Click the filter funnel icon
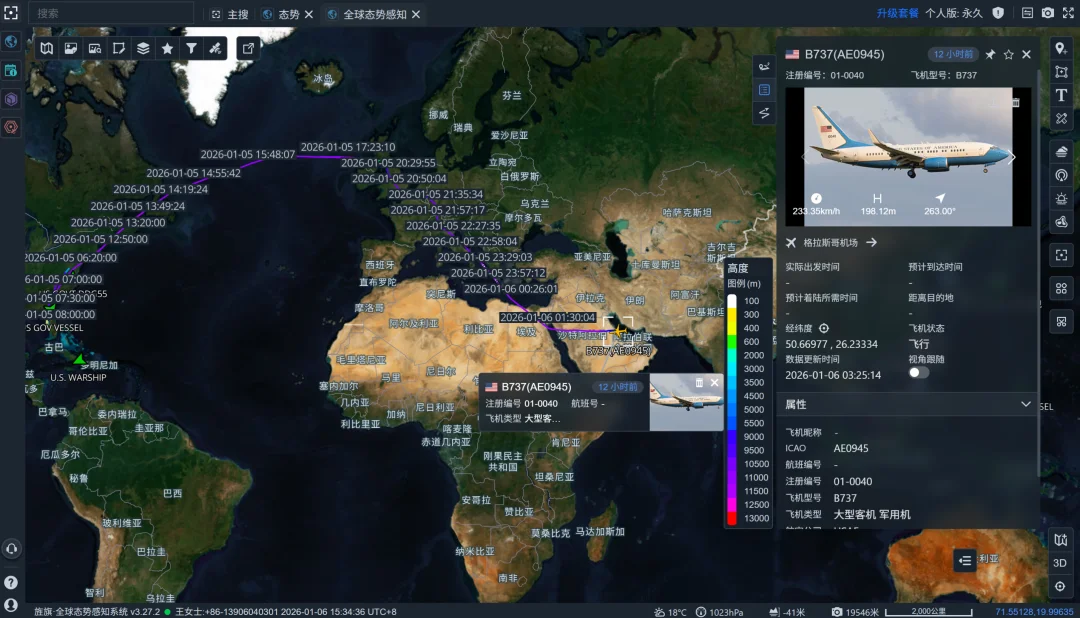1080x618 pixels. (x=191, y=48)
